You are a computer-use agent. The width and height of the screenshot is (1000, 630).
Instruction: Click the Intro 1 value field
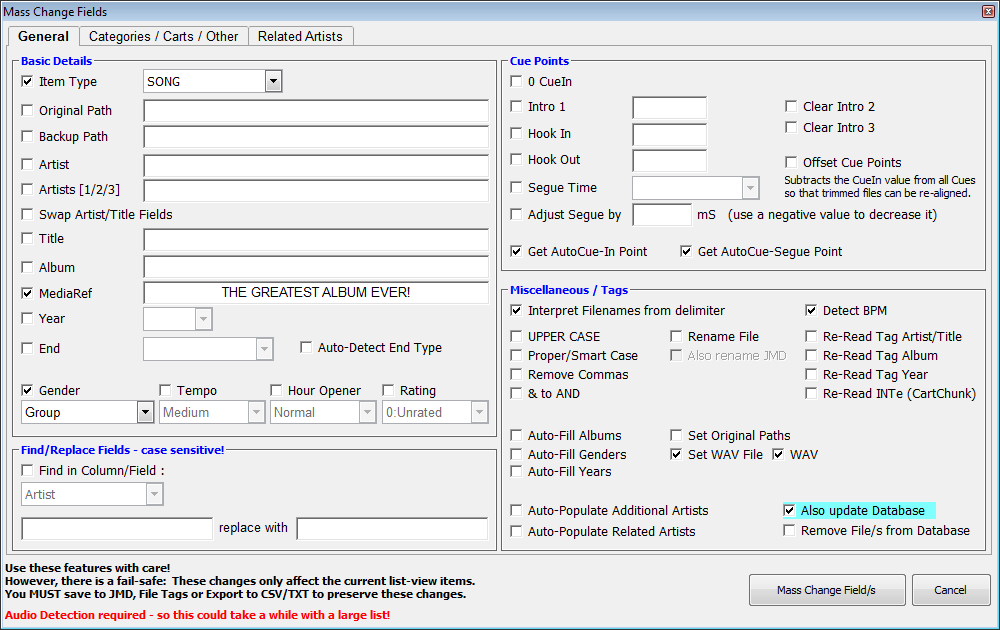coord(669,108)
